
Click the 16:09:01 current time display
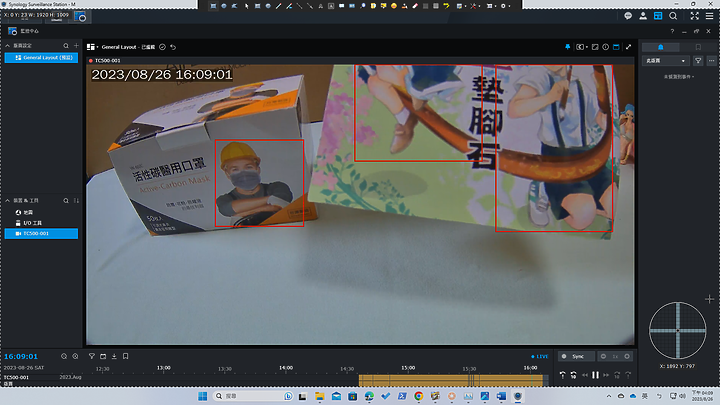click(21, 356)
